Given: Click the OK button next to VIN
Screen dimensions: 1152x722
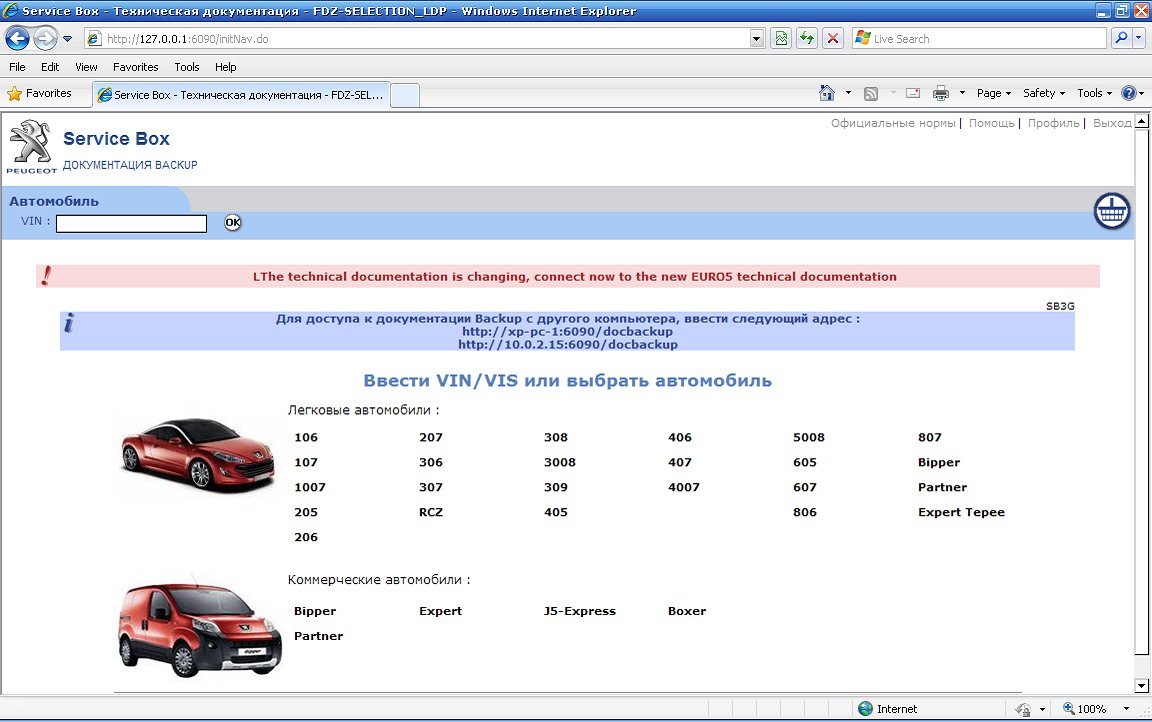Looking at the screenshot, I should [x=232, y=222].
